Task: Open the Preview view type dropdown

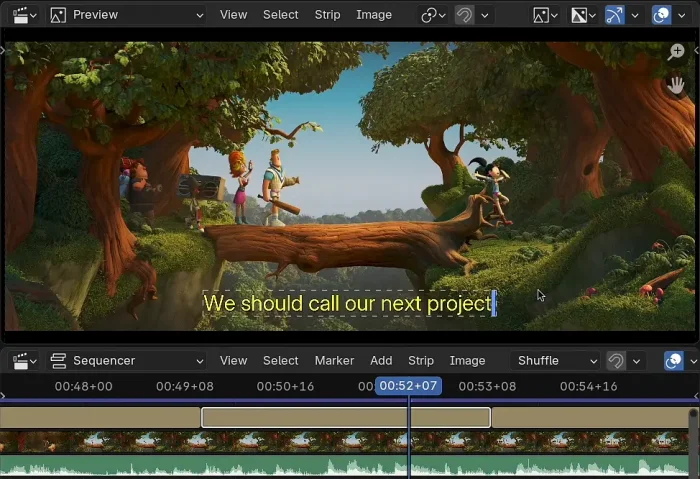Action: [127, 15]
